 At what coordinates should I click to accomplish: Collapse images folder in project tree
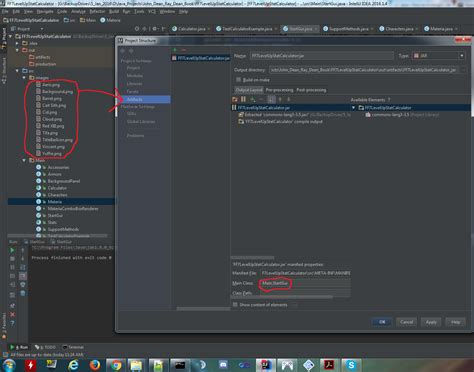coord(24,78)
